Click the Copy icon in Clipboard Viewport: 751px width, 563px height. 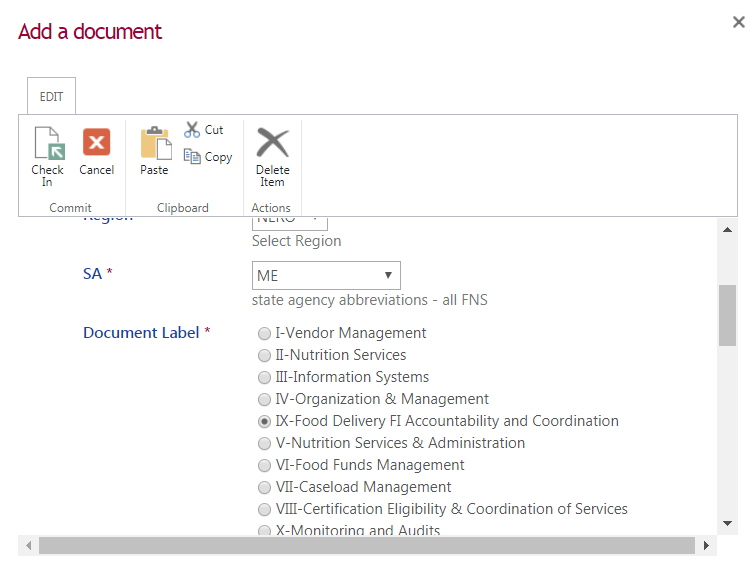pyautogui.click(x=193, y=156)
